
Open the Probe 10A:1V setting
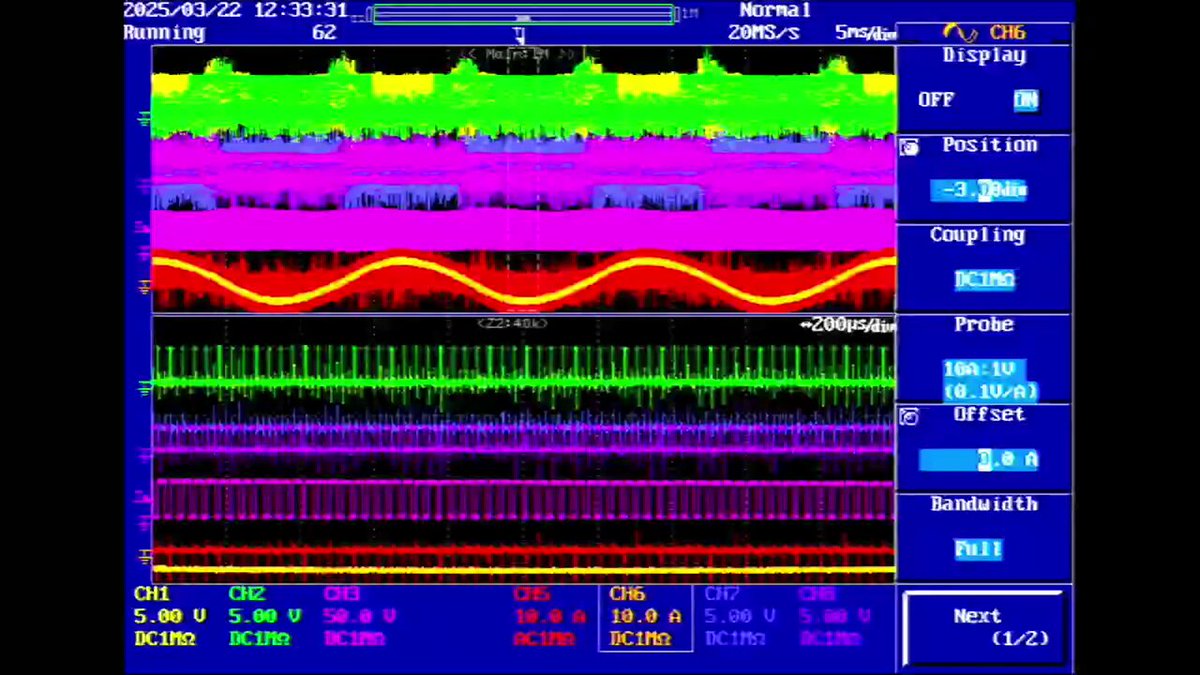991,380
